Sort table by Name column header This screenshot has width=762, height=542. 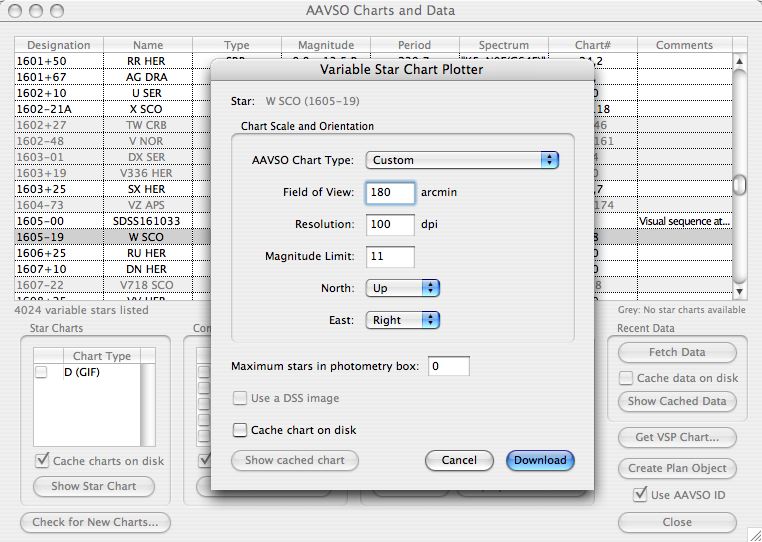148,45
